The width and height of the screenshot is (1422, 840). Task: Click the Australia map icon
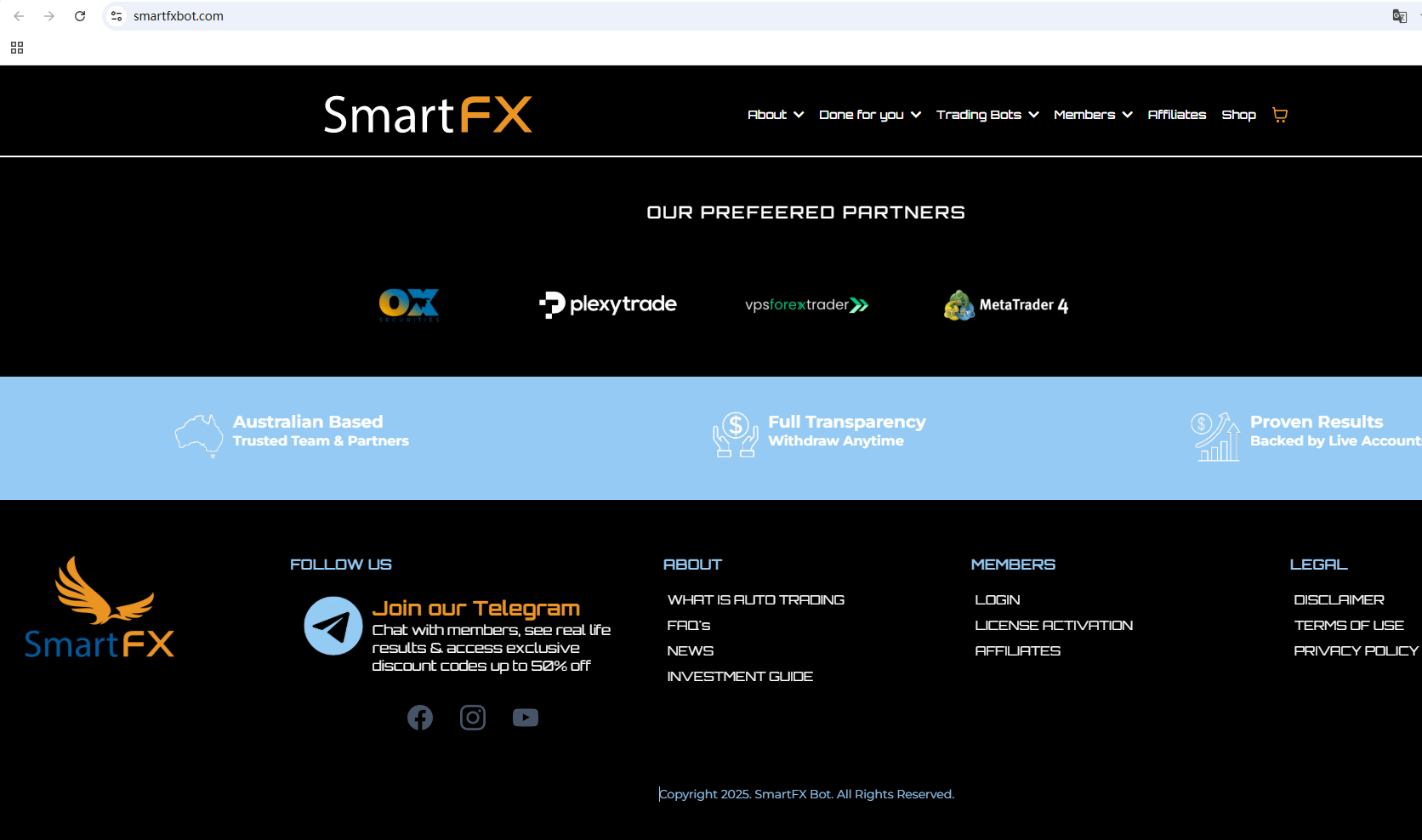[x=199, y=436]
